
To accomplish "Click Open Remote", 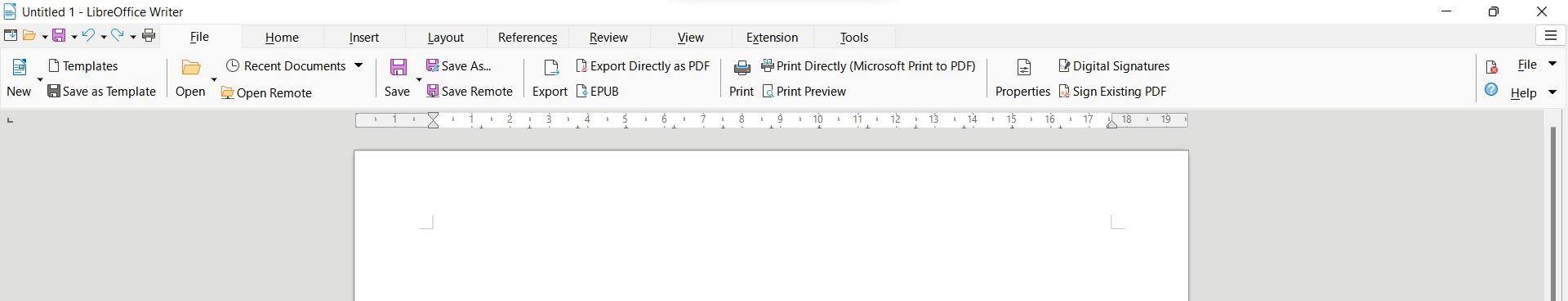I will click(266, 93).
